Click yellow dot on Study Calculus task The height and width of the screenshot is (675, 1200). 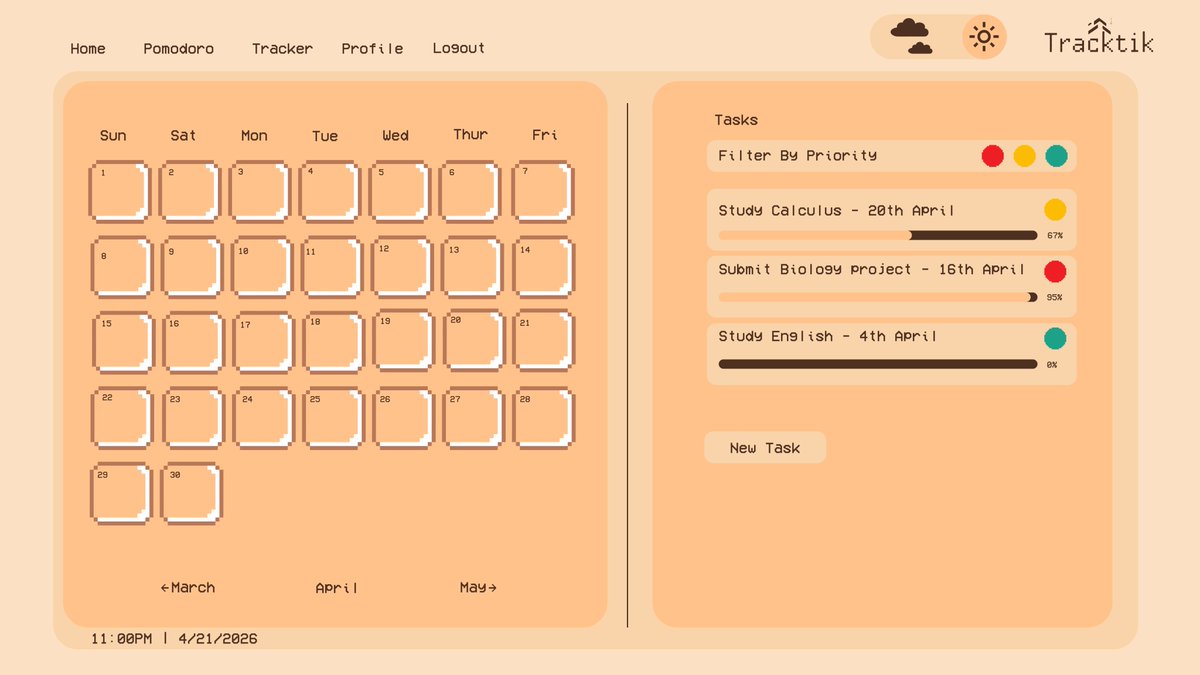click(x=1055, y=210)
